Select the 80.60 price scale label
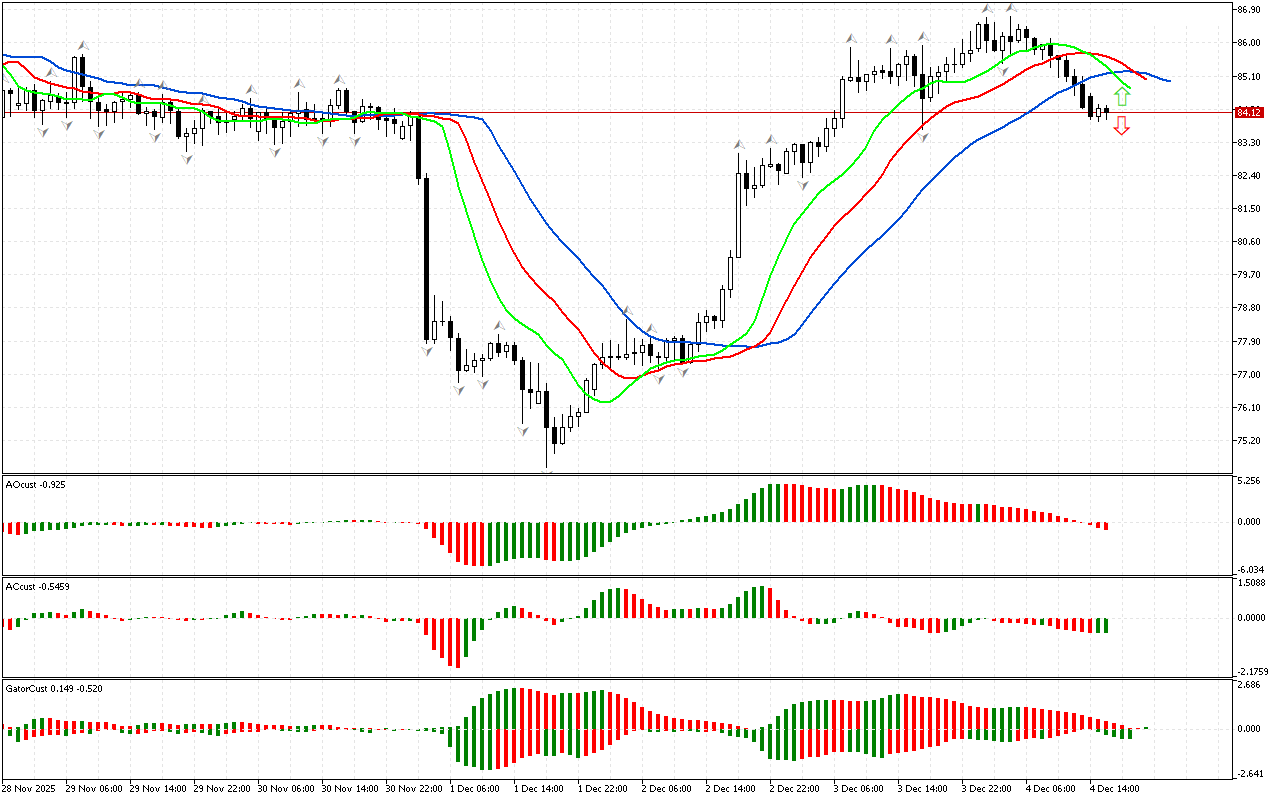This screenshot has width=1280, height=800. coord(1248,242)
